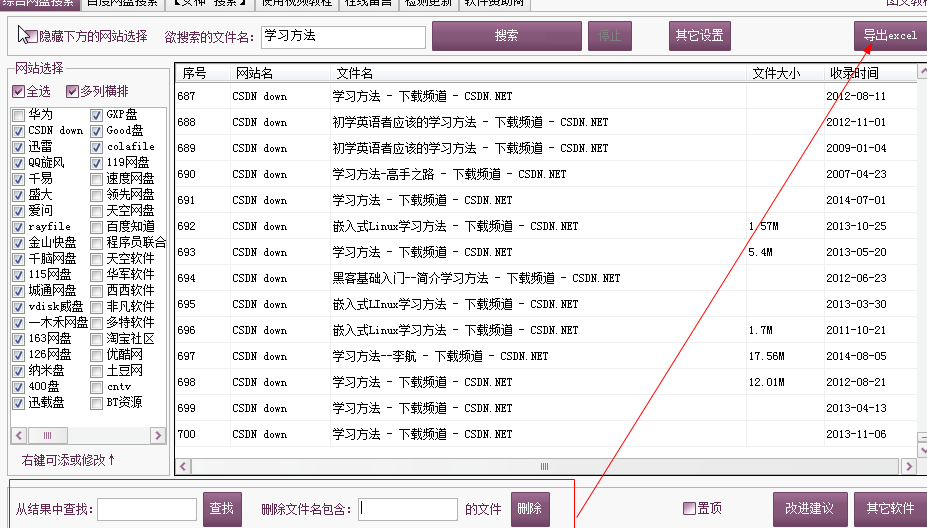Click right arrow of website list scrollbar
This screenshot has height=528, width=927.
point(158,436)
